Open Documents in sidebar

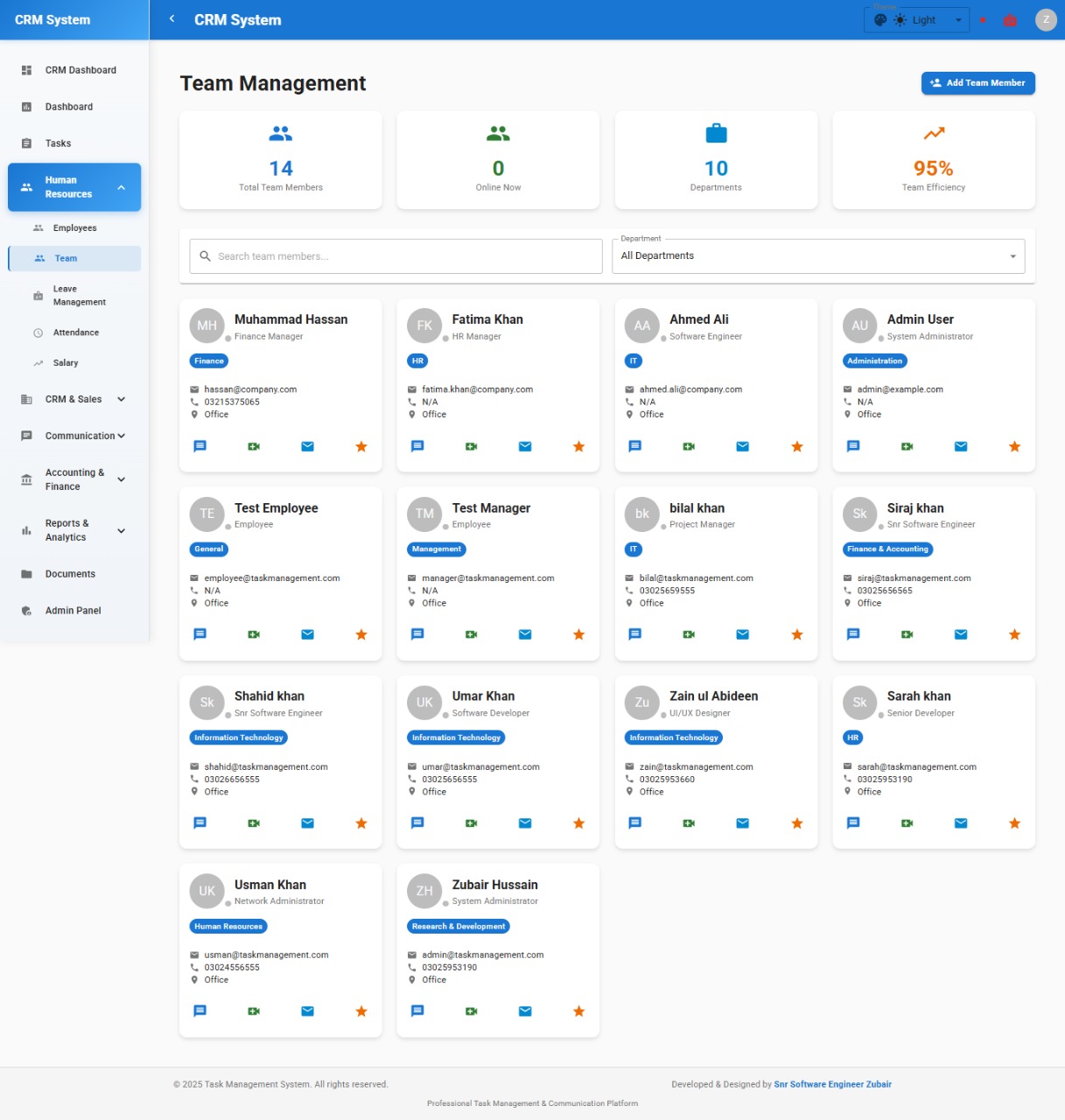(74, 574)
